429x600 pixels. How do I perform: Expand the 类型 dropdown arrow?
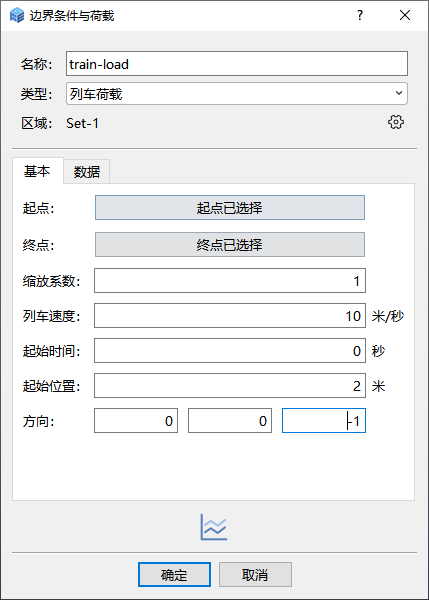[x=399, y=93]
